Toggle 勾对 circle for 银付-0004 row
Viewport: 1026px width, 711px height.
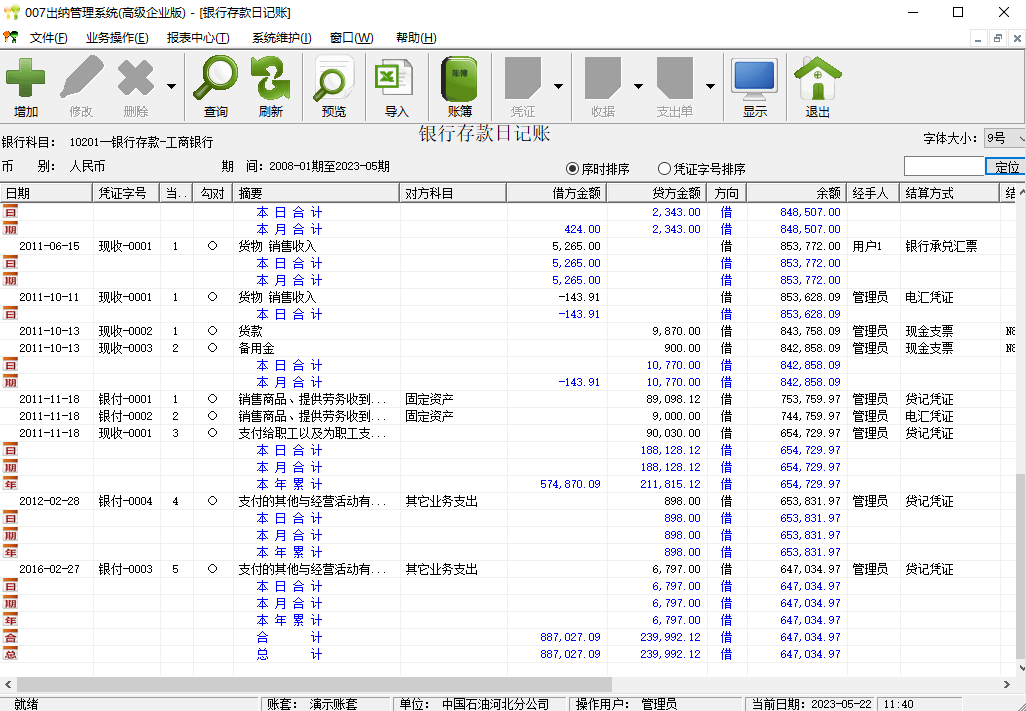[212, 501]
